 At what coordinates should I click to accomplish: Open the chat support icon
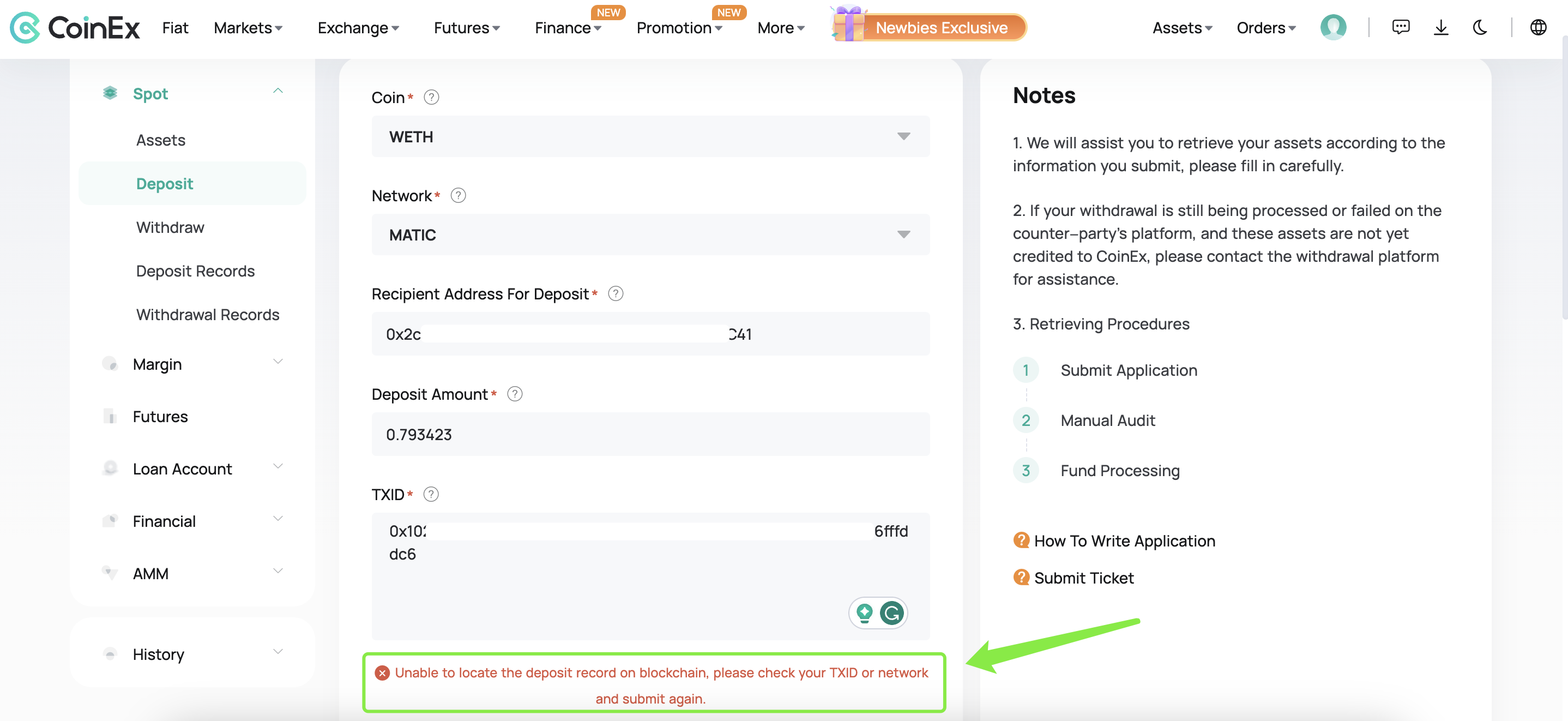tap(1400, 27)
